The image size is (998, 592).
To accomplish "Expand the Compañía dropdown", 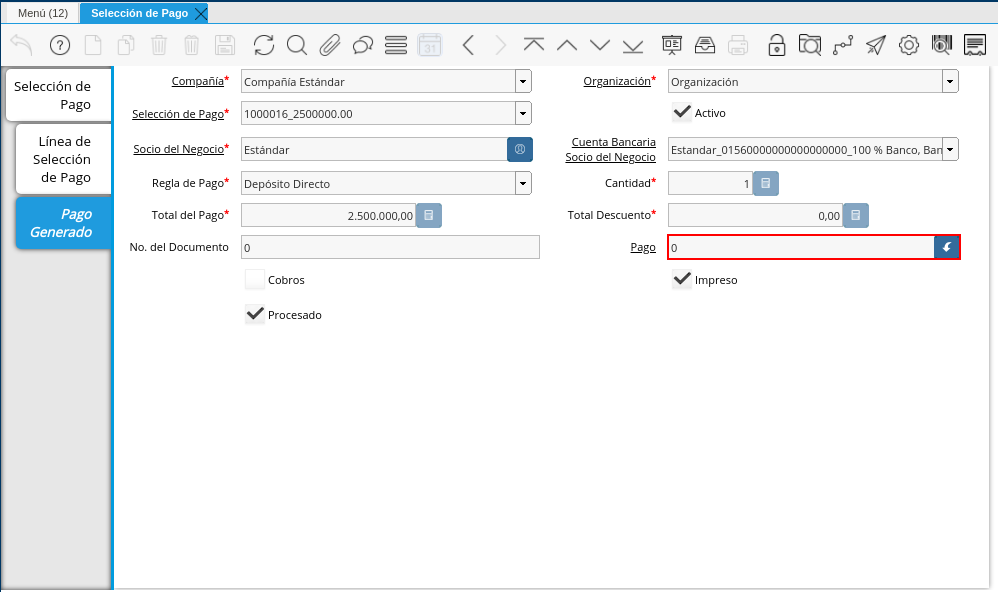I will tap(523, 82).
